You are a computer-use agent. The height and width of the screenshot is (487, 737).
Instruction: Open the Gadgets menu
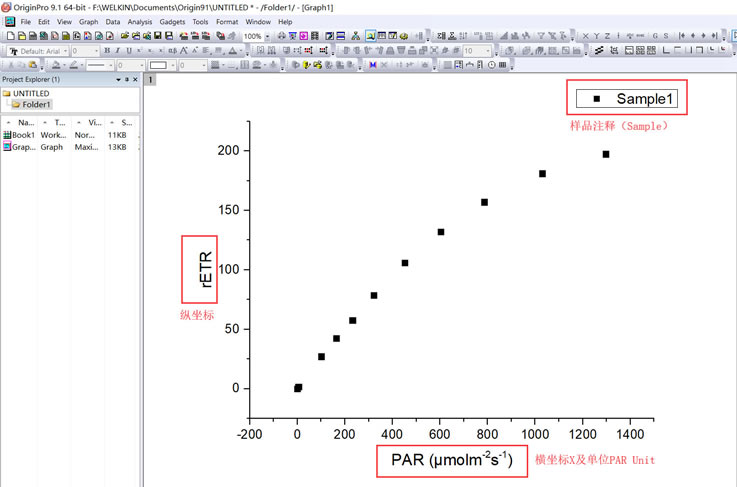(x=171, y=21)
